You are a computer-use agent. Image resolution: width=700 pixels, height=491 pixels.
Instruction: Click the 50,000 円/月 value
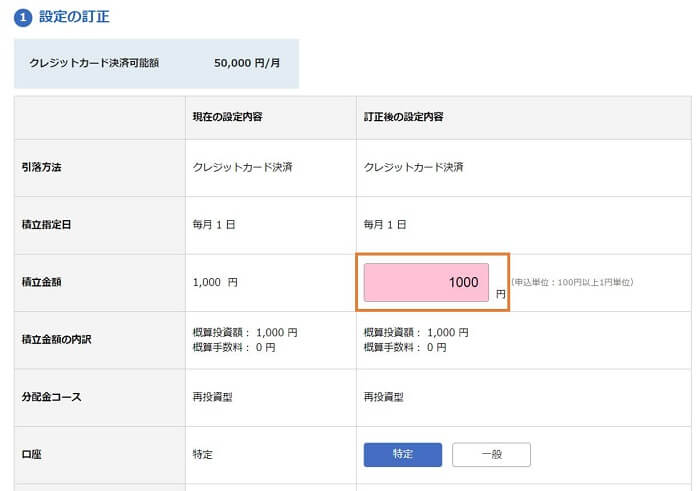pyautogui.click(x=247, y=63)
